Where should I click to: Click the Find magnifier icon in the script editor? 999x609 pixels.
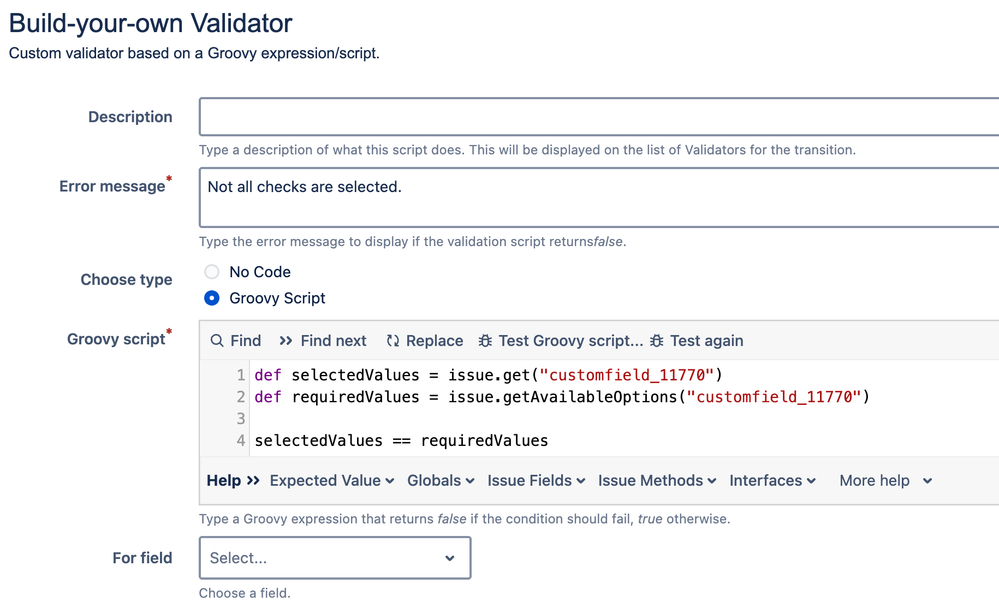point(216,340)
